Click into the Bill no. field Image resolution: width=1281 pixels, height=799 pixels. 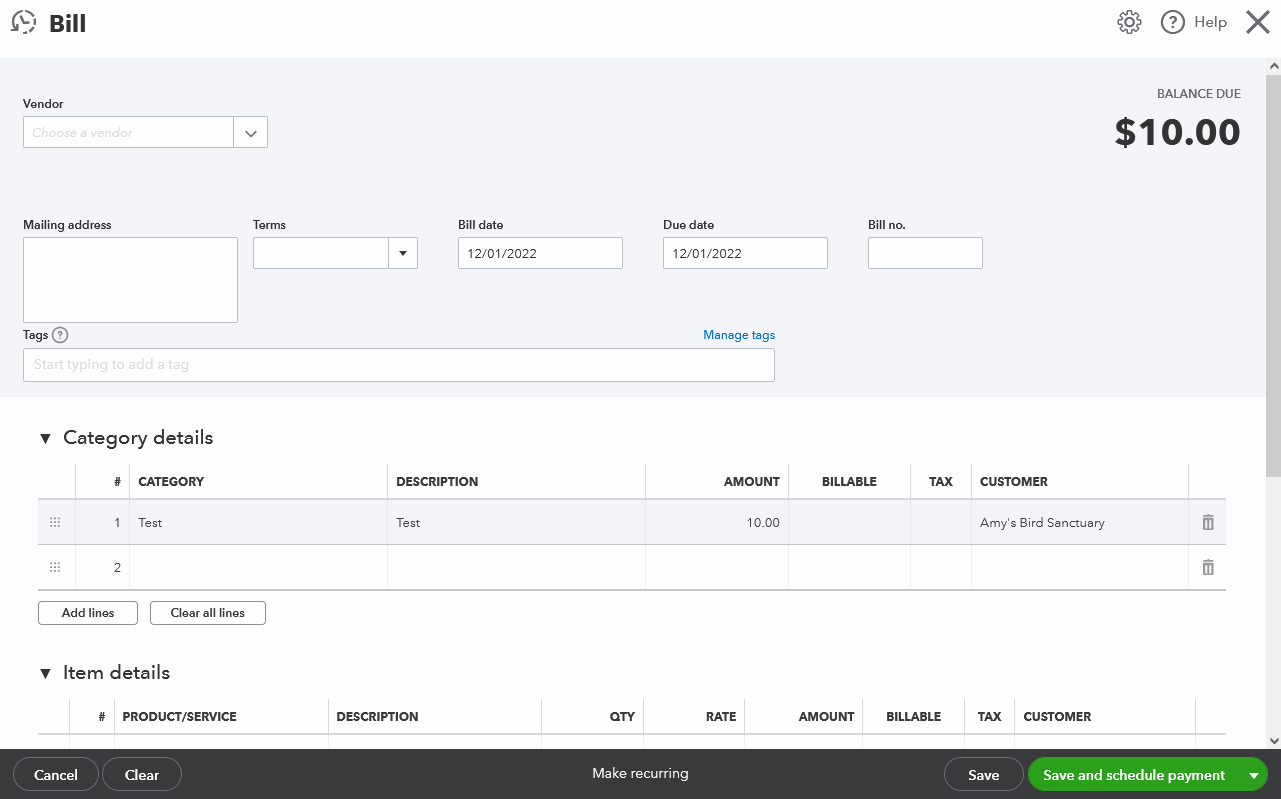click(925, 253)
